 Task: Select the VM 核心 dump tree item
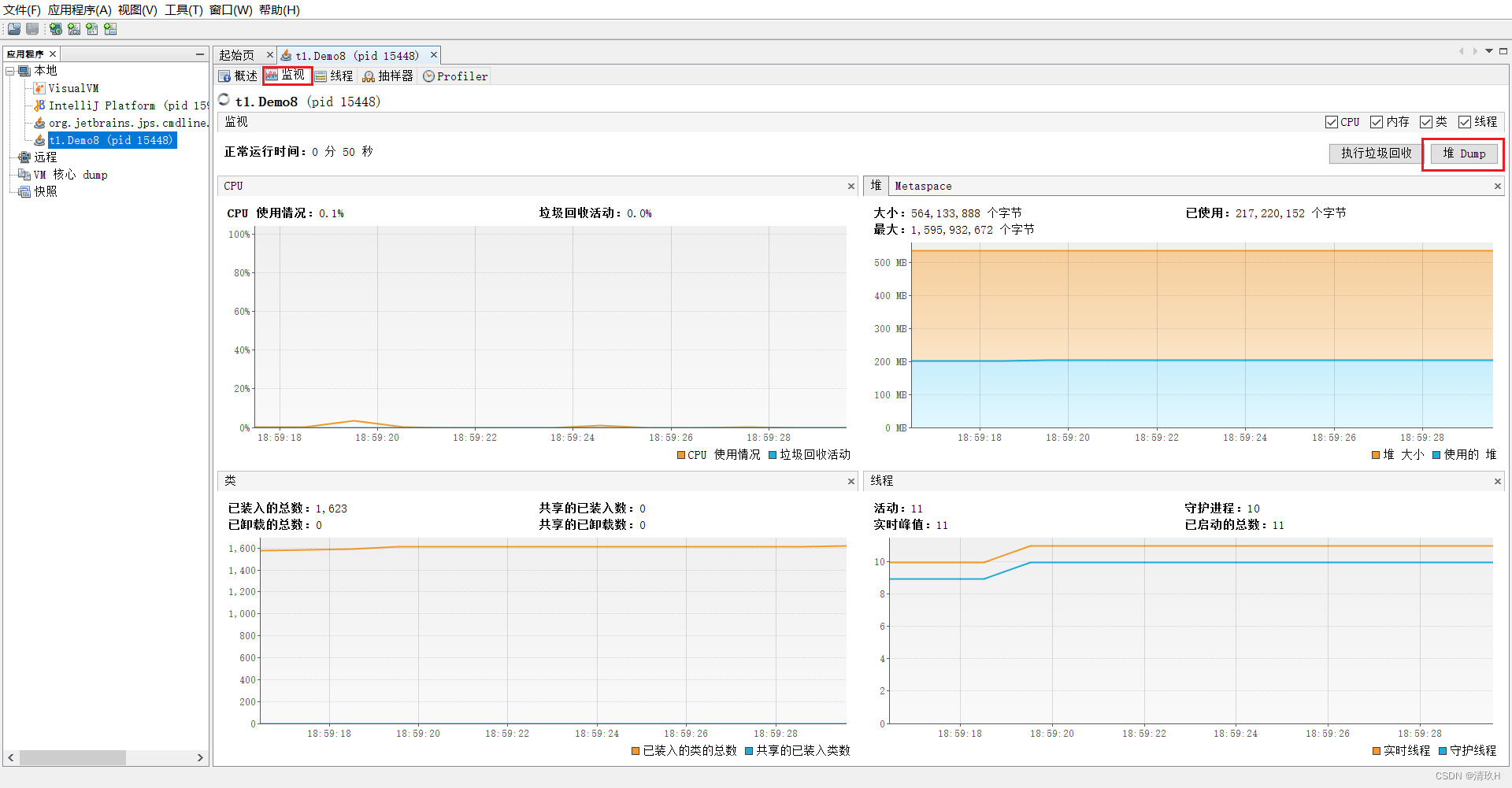tap(70, 175)
